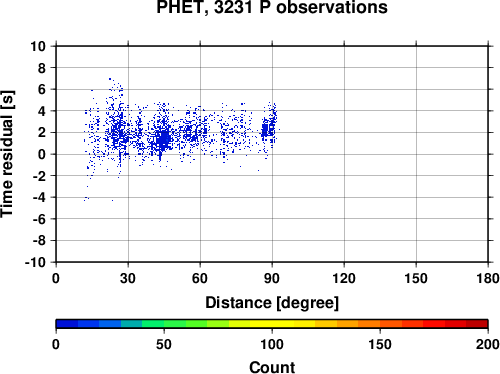Click the colorbar tick label "200"

[x=488, y=344]
